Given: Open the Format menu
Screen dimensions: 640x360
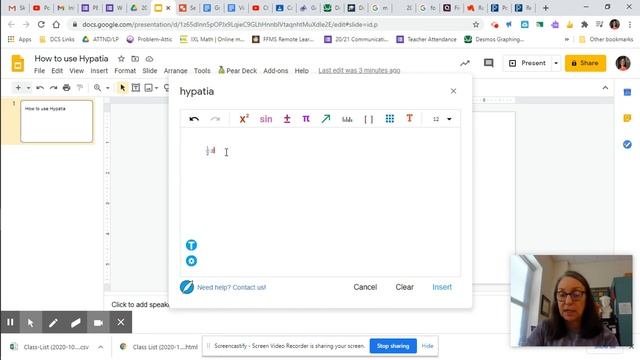Looking at the screenshot, I should 125,71.
